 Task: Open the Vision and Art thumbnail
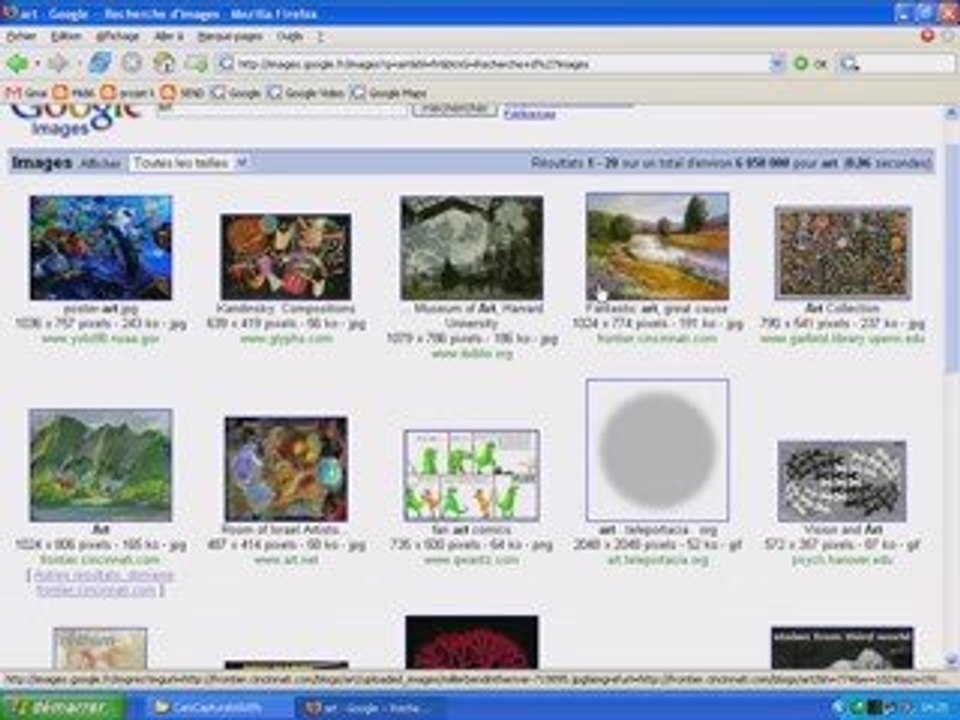pos(842,481)
